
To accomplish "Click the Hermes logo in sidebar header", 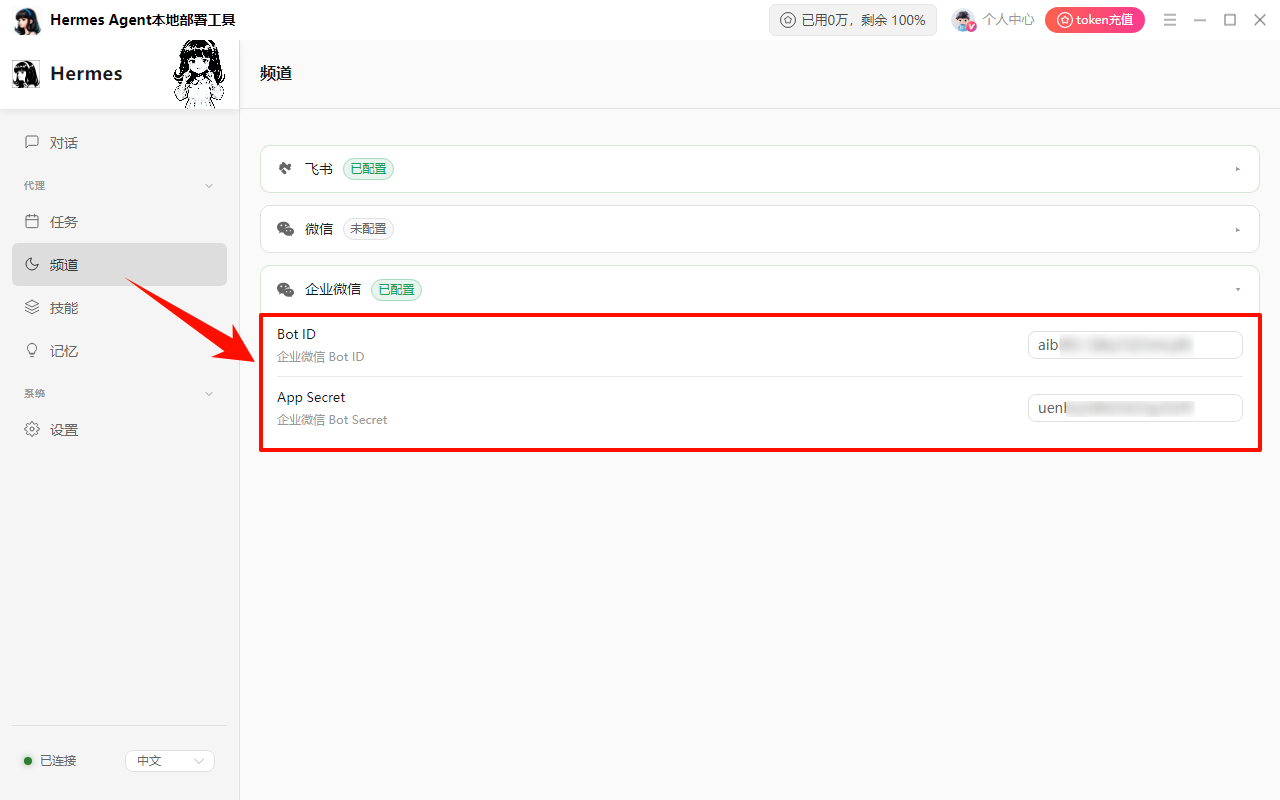I will [26, 74].
